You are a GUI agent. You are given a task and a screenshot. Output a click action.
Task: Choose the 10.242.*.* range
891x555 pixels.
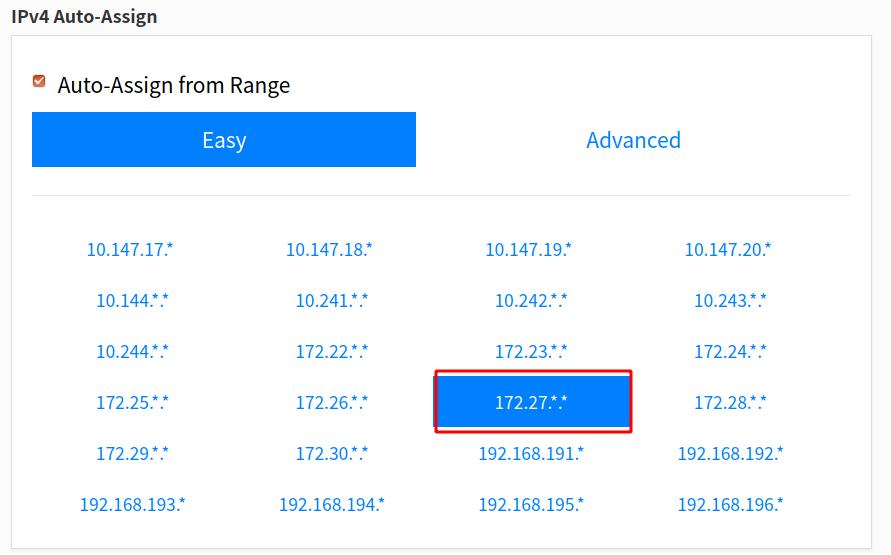531,301
